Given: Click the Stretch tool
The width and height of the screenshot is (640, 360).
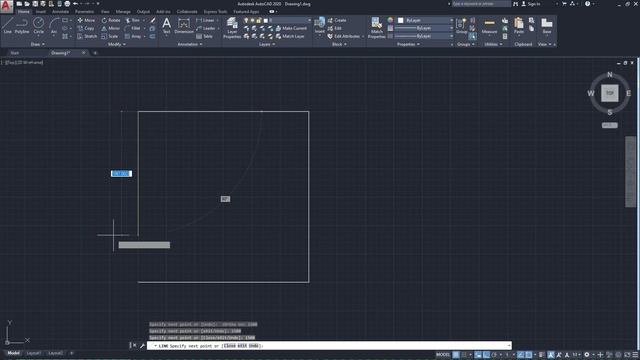Looking at the screenshot, I should [87, 36].
